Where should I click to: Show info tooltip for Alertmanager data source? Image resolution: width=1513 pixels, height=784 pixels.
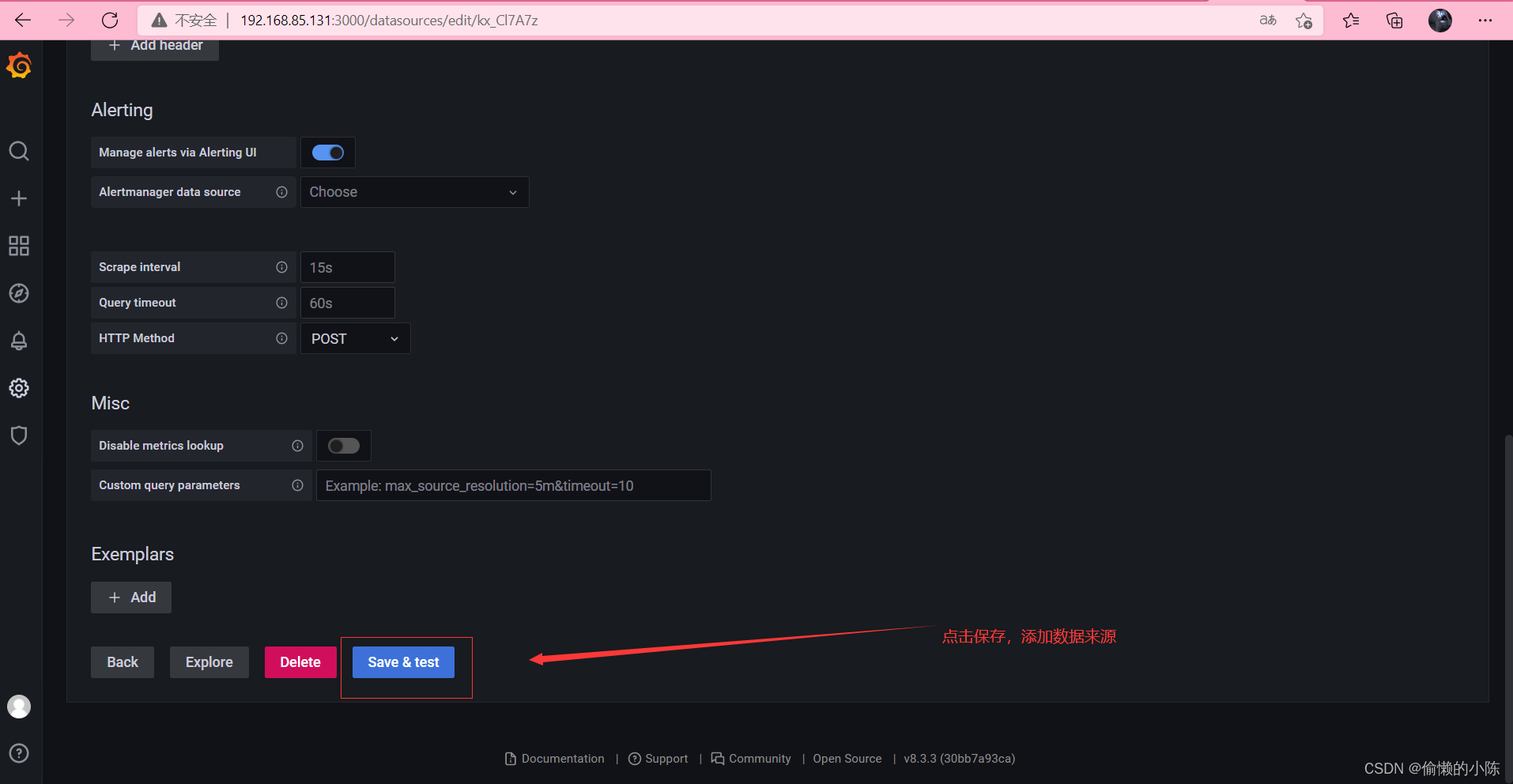click(281, 192)
